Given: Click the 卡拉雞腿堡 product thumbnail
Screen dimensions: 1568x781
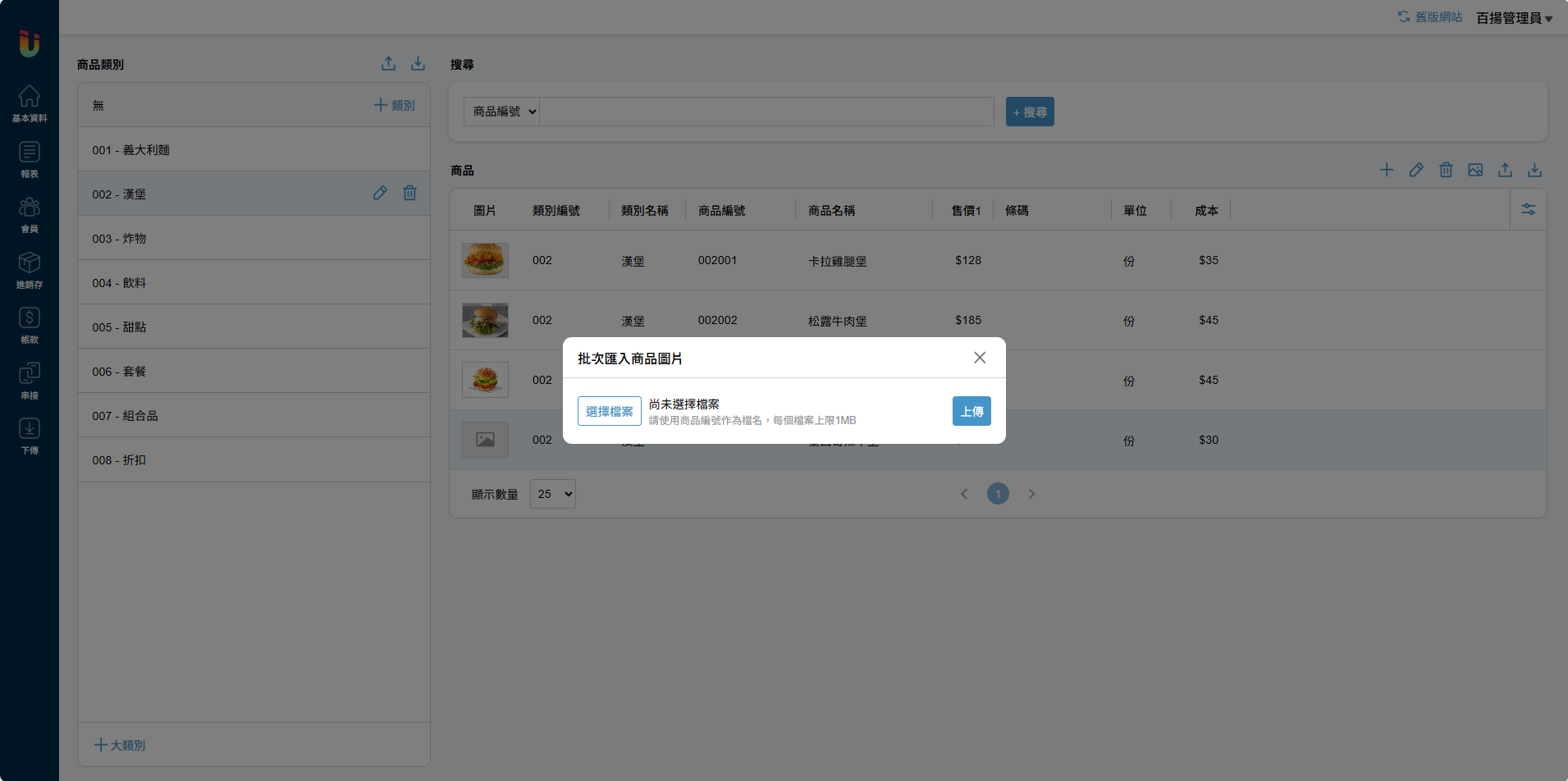Looking at the screenshot, I should coord(485,260).
